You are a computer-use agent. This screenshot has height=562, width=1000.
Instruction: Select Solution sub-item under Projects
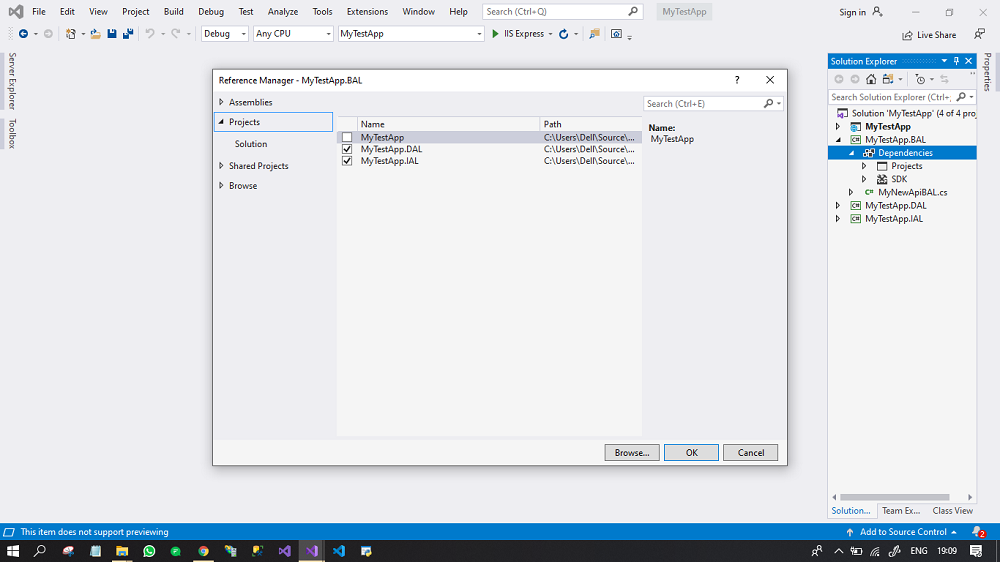pyautogui.click(x=251, y=144)
